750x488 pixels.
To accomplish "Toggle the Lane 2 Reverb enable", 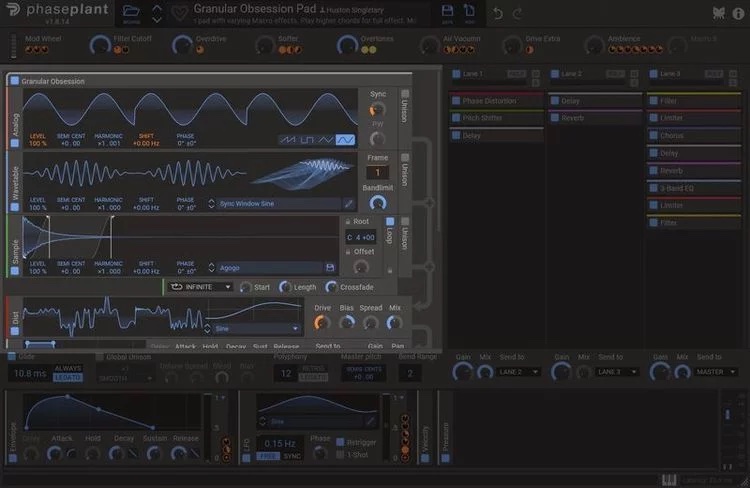I will pos(555,118).
